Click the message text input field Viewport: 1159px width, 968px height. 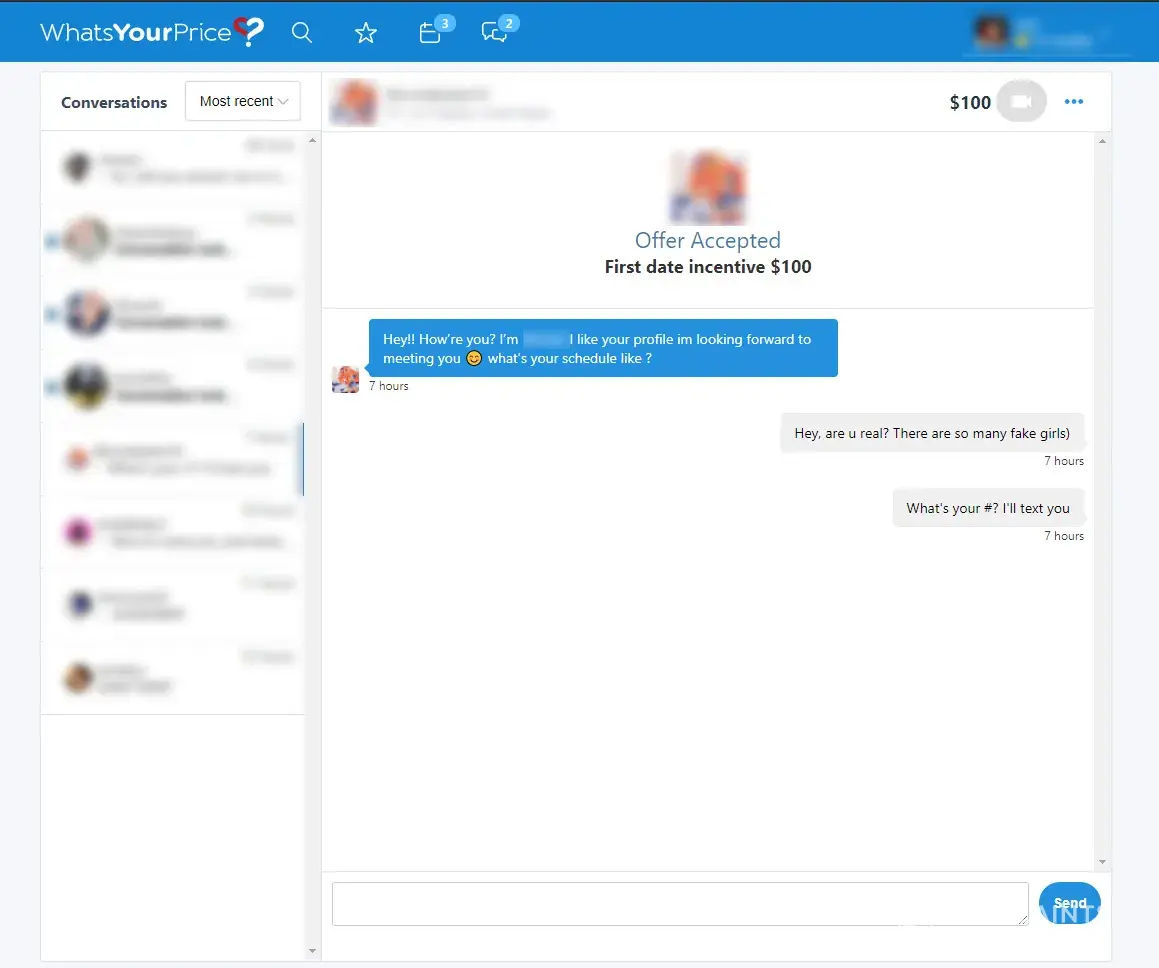[x=680, y=903]
